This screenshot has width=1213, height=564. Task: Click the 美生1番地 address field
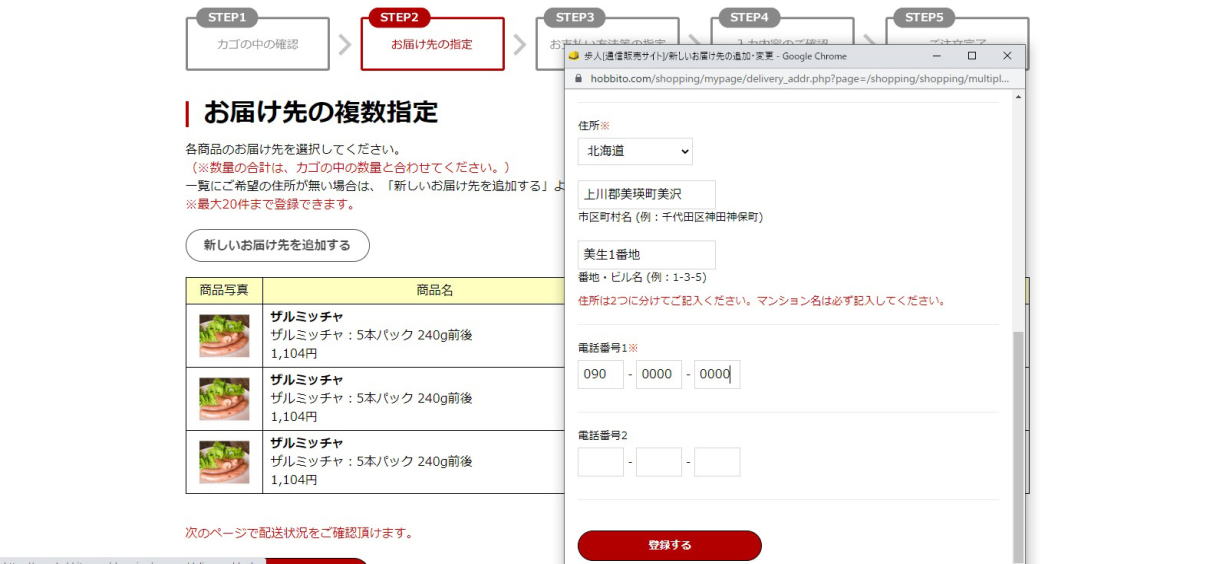coord(647,254)
